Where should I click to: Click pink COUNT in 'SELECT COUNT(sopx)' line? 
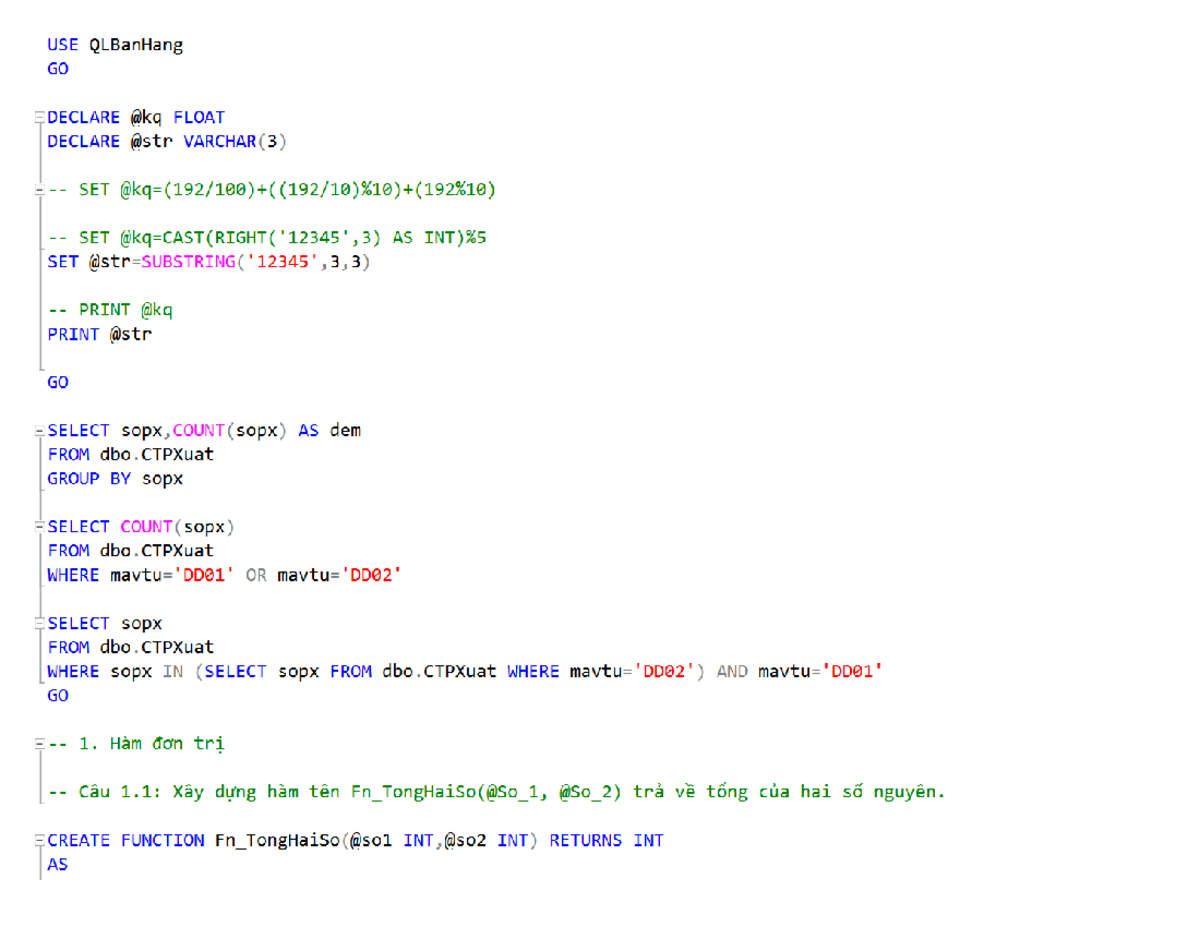click(x=146, y=526)
